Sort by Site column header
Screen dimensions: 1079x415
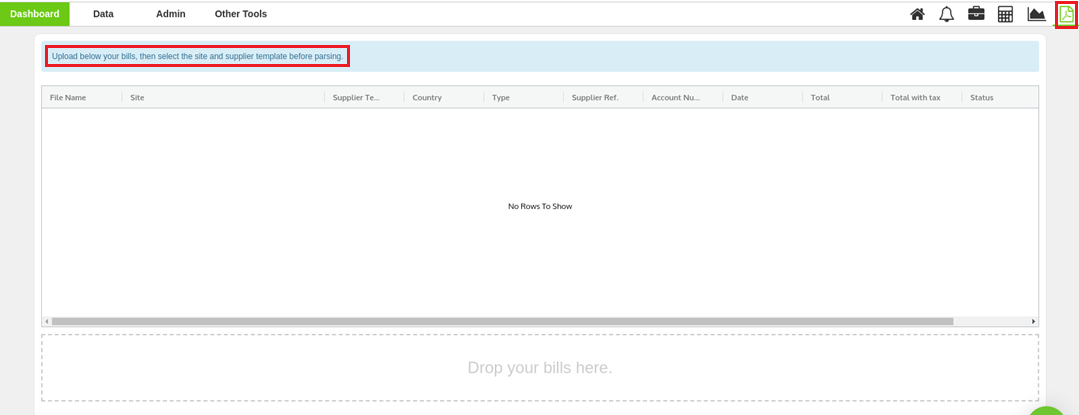[138, 98]
